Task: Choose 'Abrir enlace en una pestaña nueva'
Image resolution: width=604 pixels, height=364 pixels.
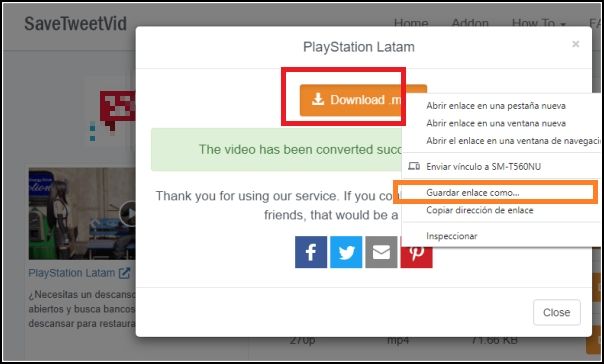Action: tap(496, 106)
